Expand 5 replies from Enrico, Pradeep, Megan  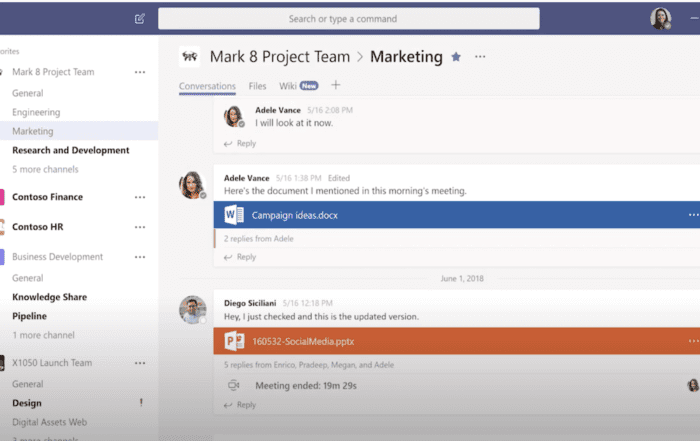coord(309,365)
